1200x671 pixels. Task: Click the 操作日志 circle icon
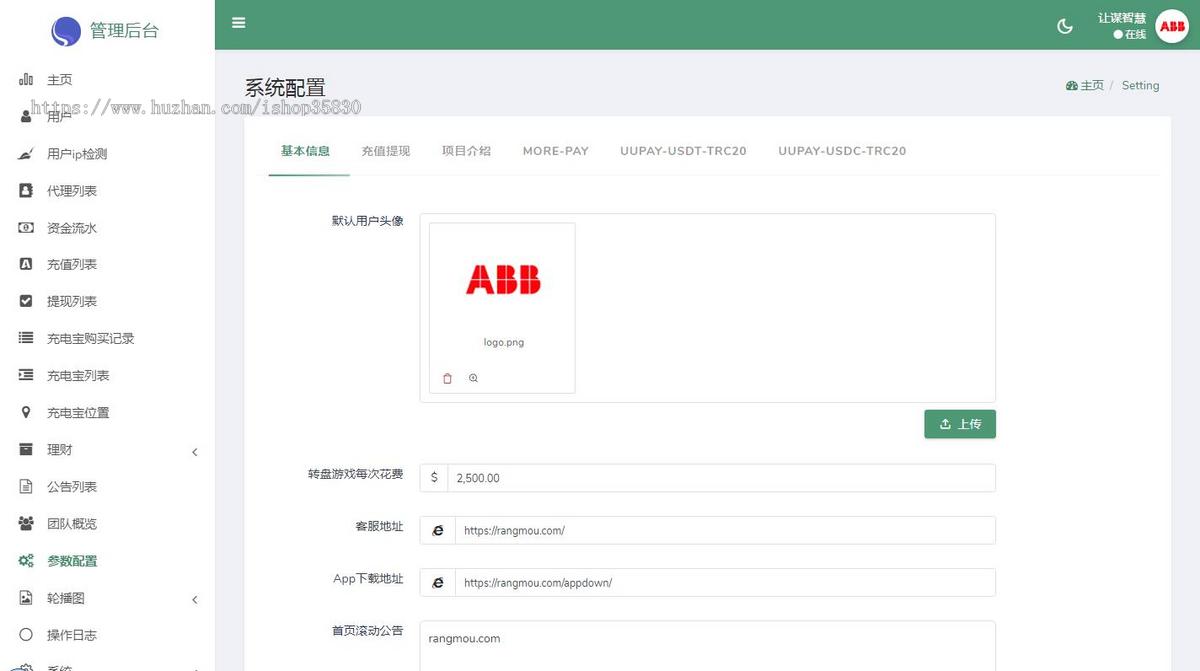tap(26, 634)
